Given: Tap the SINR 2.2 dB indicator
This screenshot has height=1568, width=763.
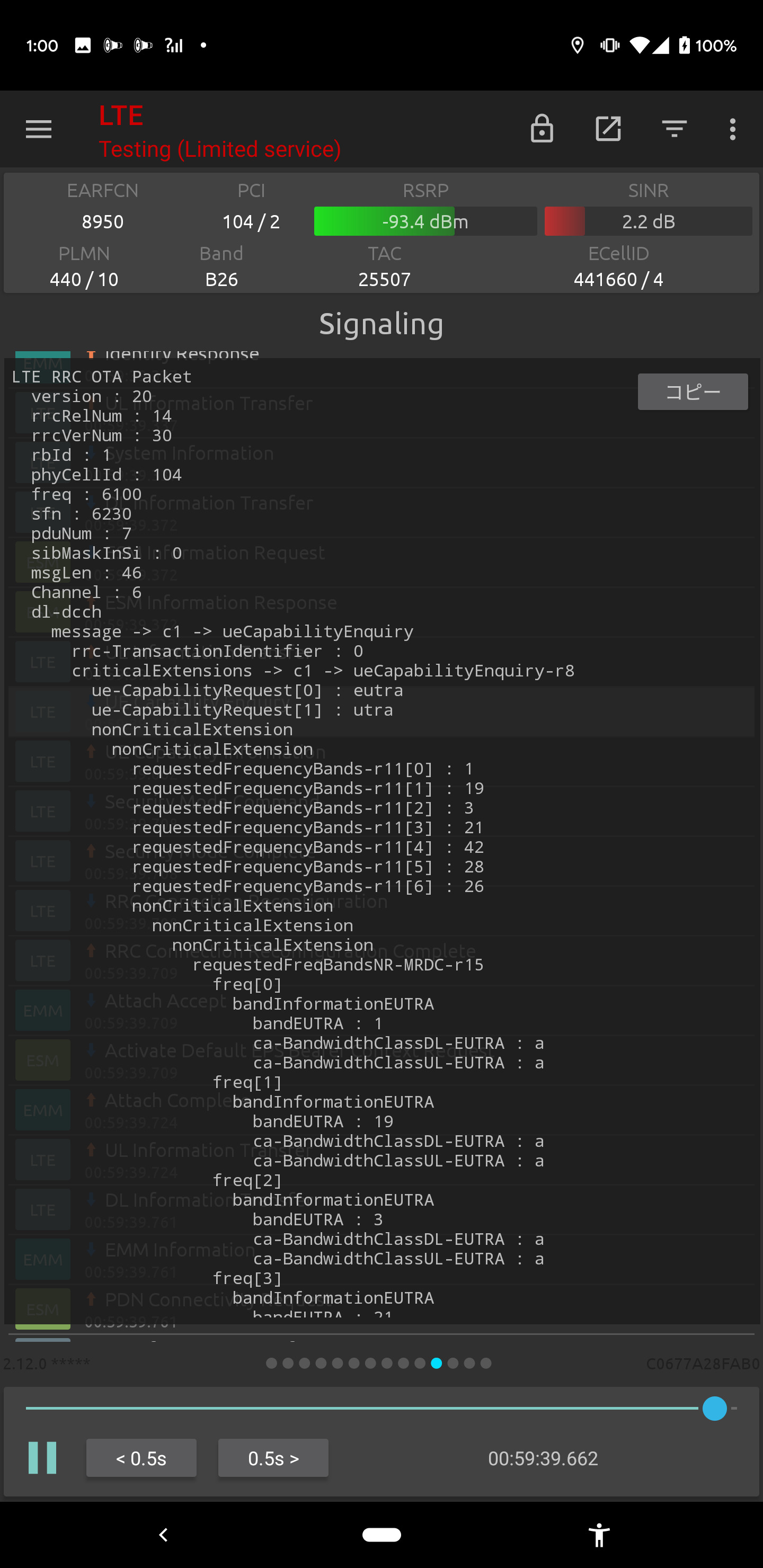Looking at the screenshot, I should point(648,221).
